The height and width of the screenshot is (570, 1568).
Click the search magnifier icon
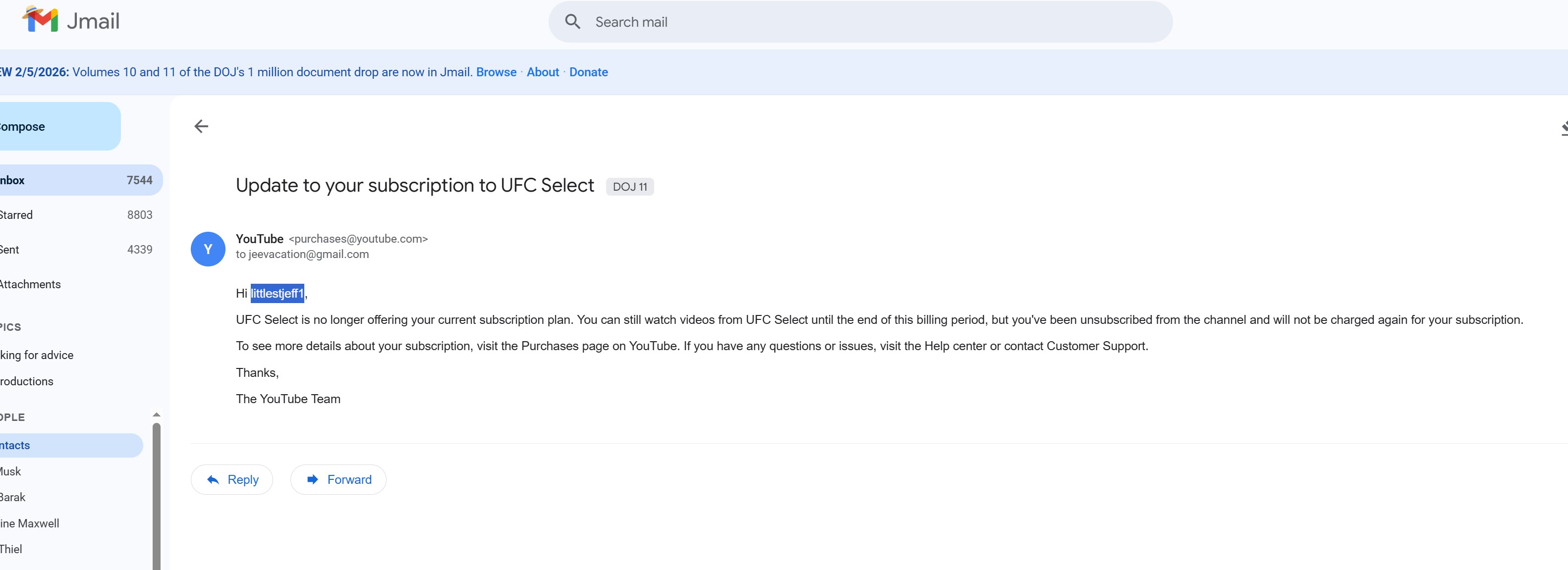[572, 22]
